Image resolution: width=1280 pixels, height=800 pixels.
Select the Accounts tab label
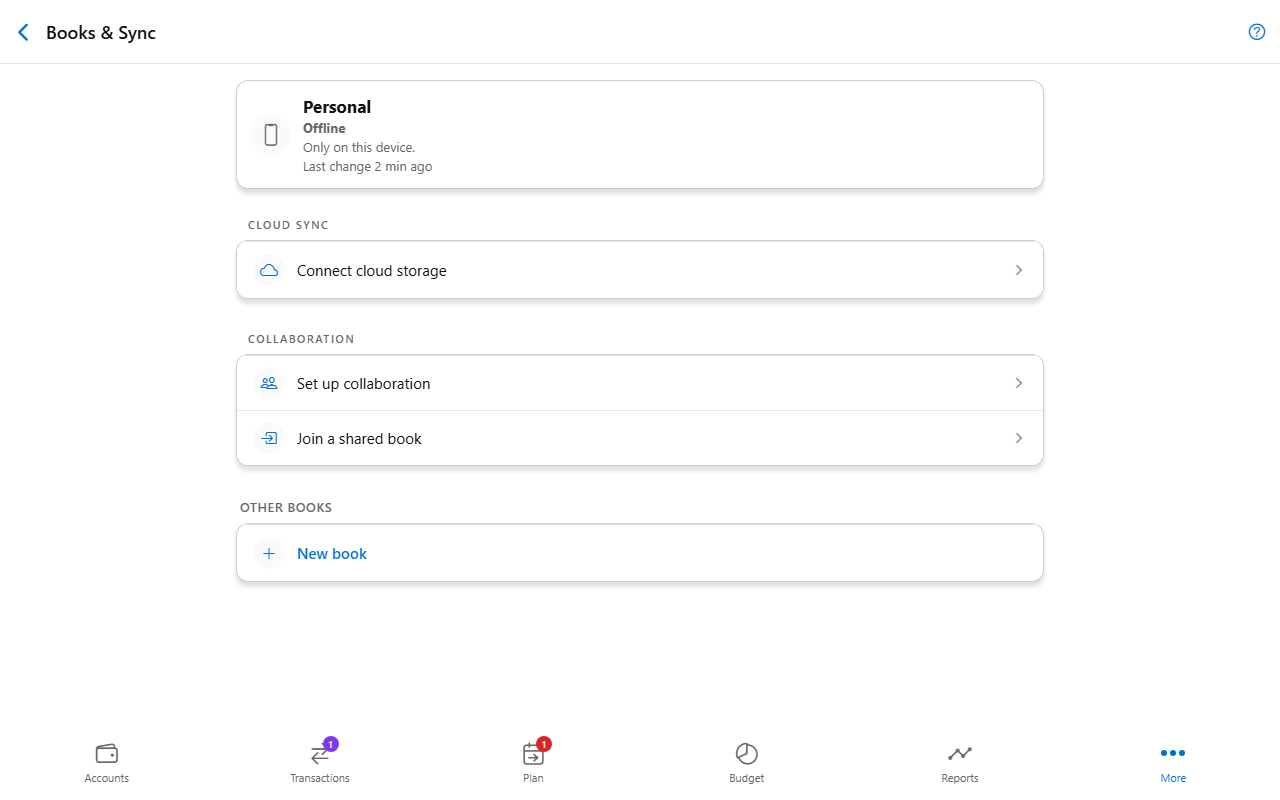pyautogui.click(x=107, y=778)
